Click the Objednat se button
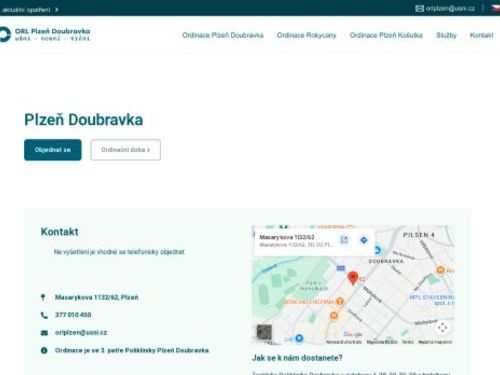Image resolution: width=500 pixels, height=375 pixels. (x=53, y=150)
